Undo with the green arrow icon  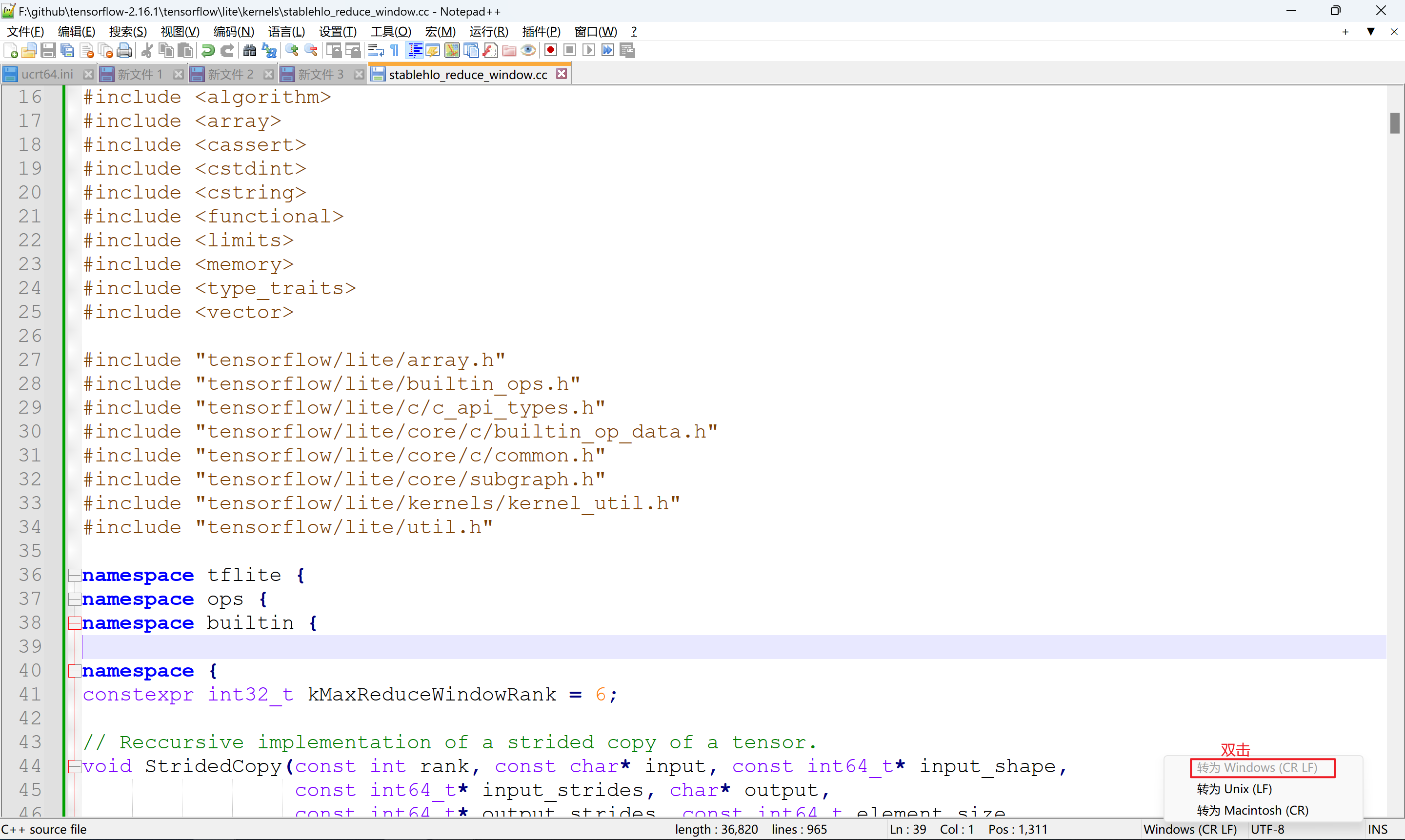tap(208, 51)
